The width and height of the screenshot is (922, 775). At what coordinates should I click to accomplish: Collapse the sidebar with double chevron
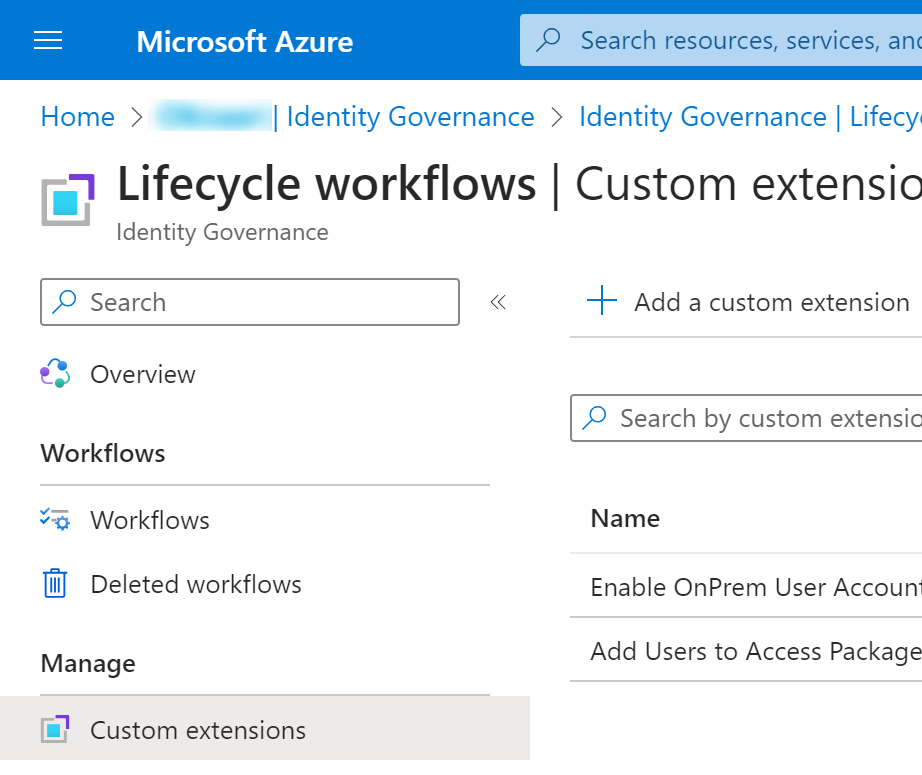497,302
